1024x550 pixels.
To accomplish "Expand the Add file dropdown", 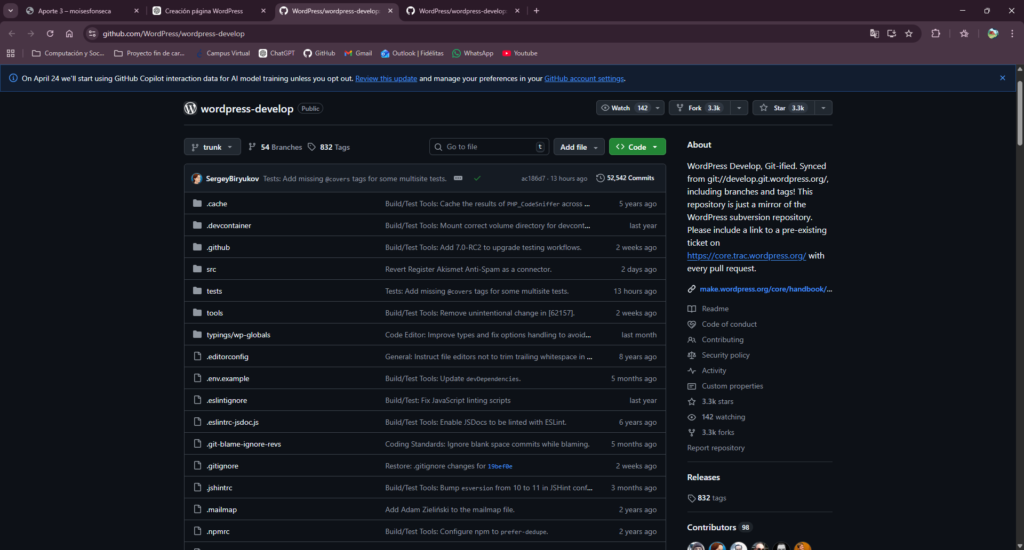I will (579, 147).
